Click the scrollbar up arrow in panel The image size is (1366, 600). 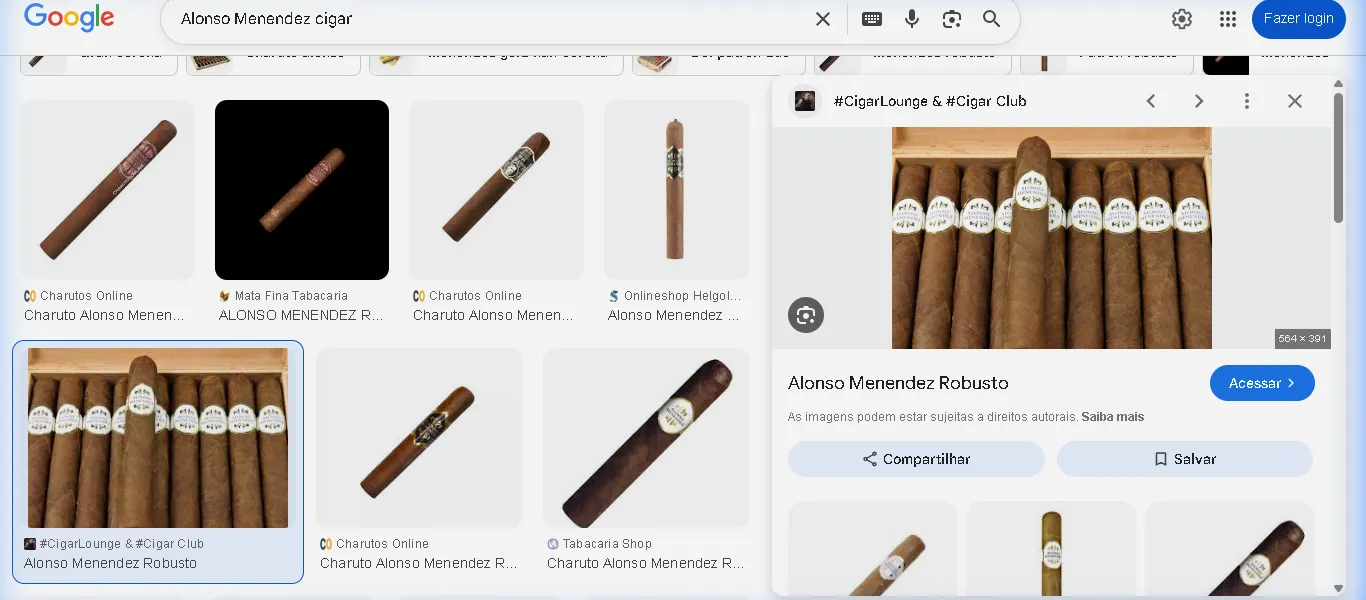1338,86
